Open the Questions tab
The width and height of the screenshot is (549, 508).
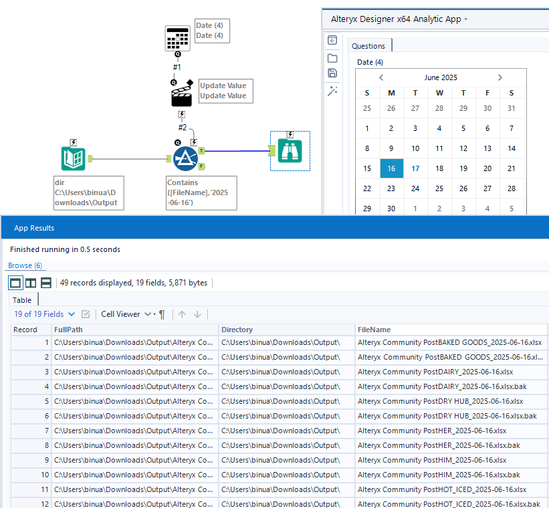click(368, 46)
